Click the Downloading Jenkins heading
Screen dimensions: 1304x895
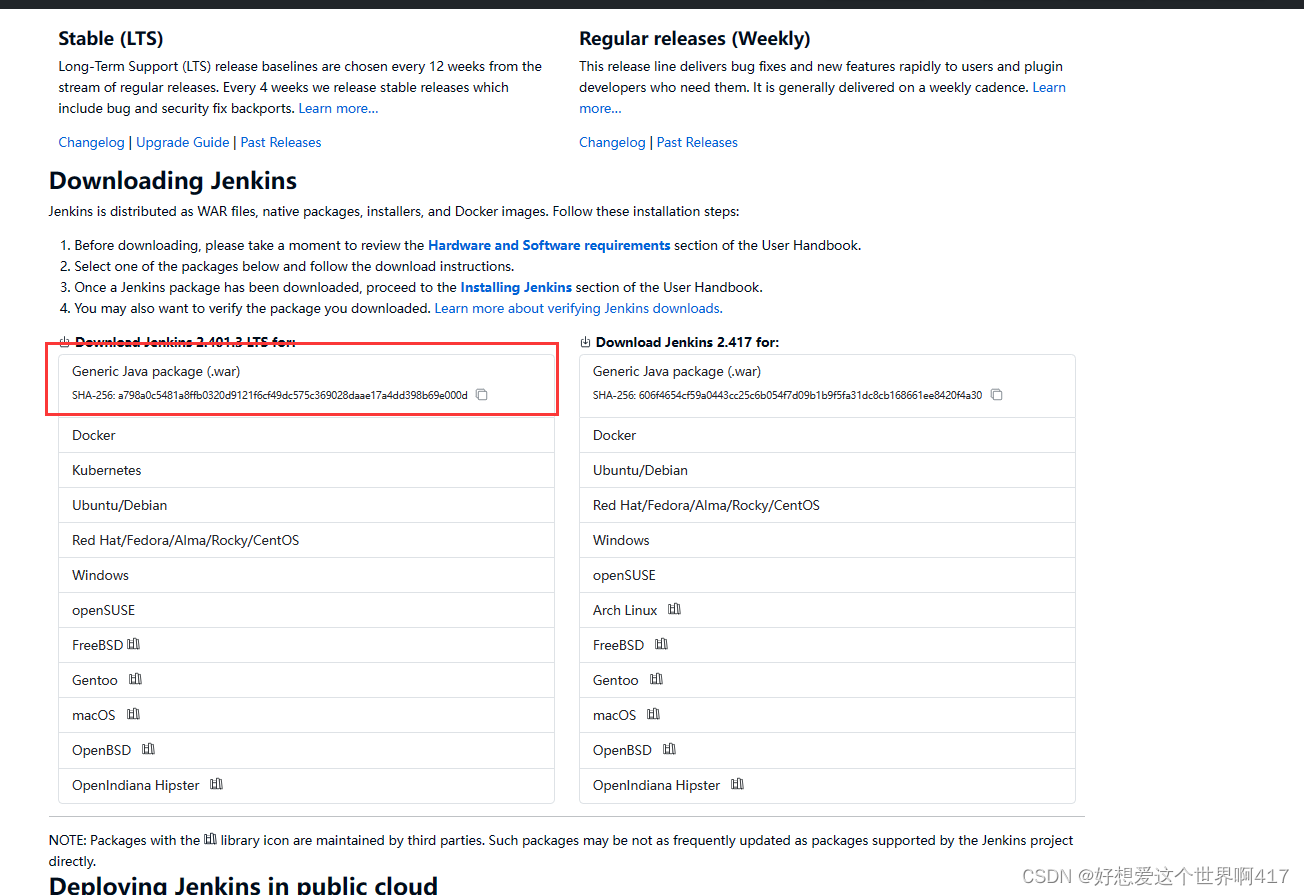point(173,181)
